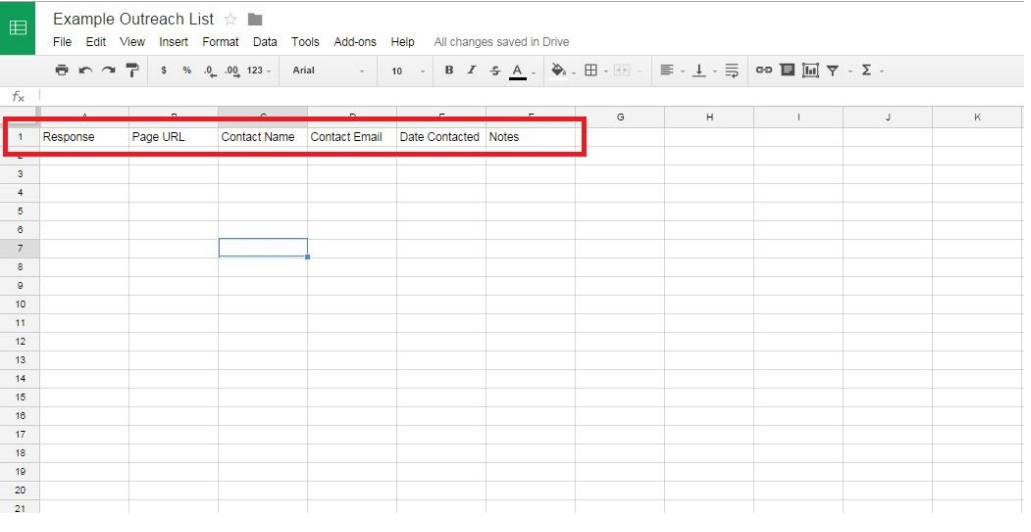Open the Add-ons menu
The image size is (1031, 532).
(355, 42)
